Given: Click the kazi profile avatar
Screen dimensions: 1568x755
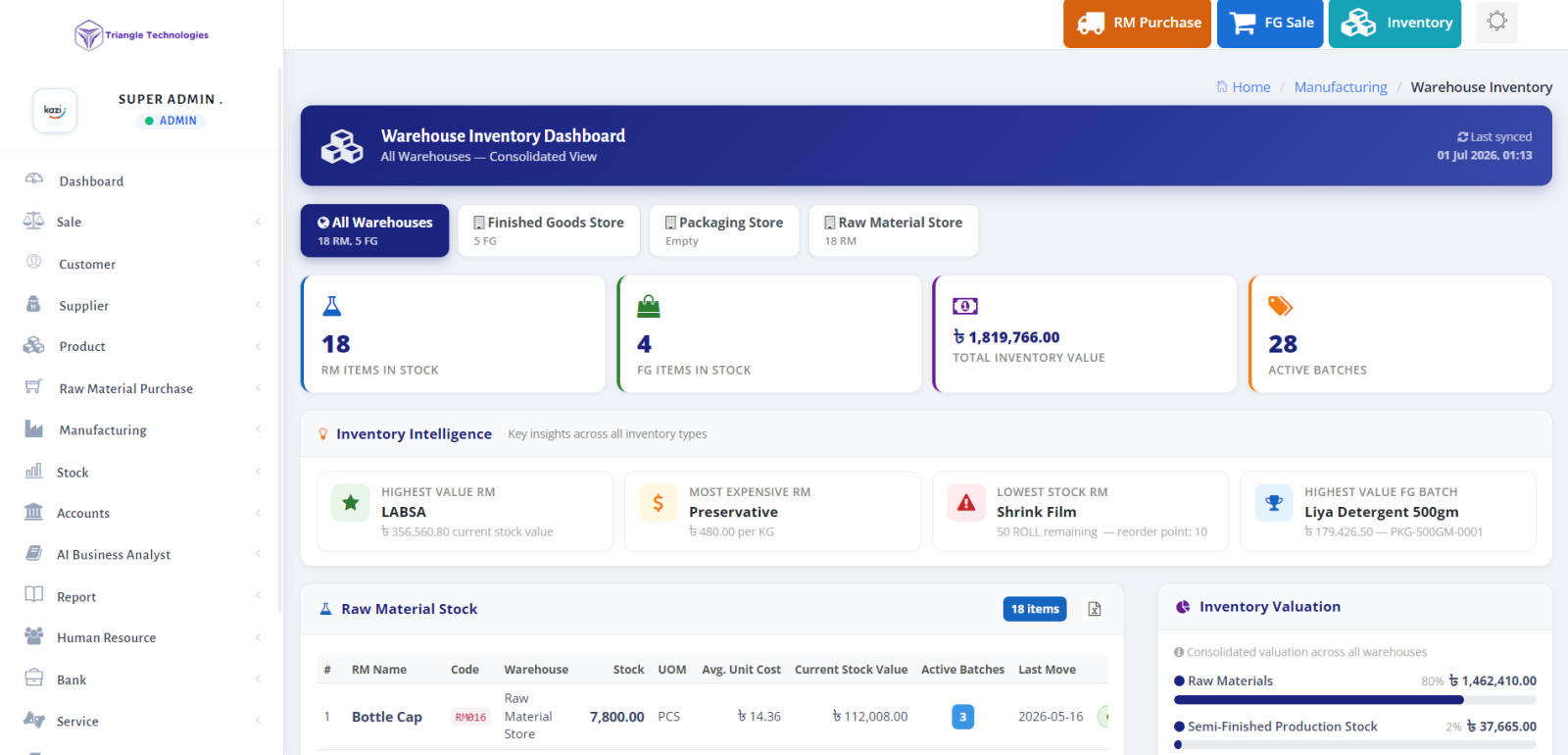Looking at the screenshot, I should click(55, 111).
